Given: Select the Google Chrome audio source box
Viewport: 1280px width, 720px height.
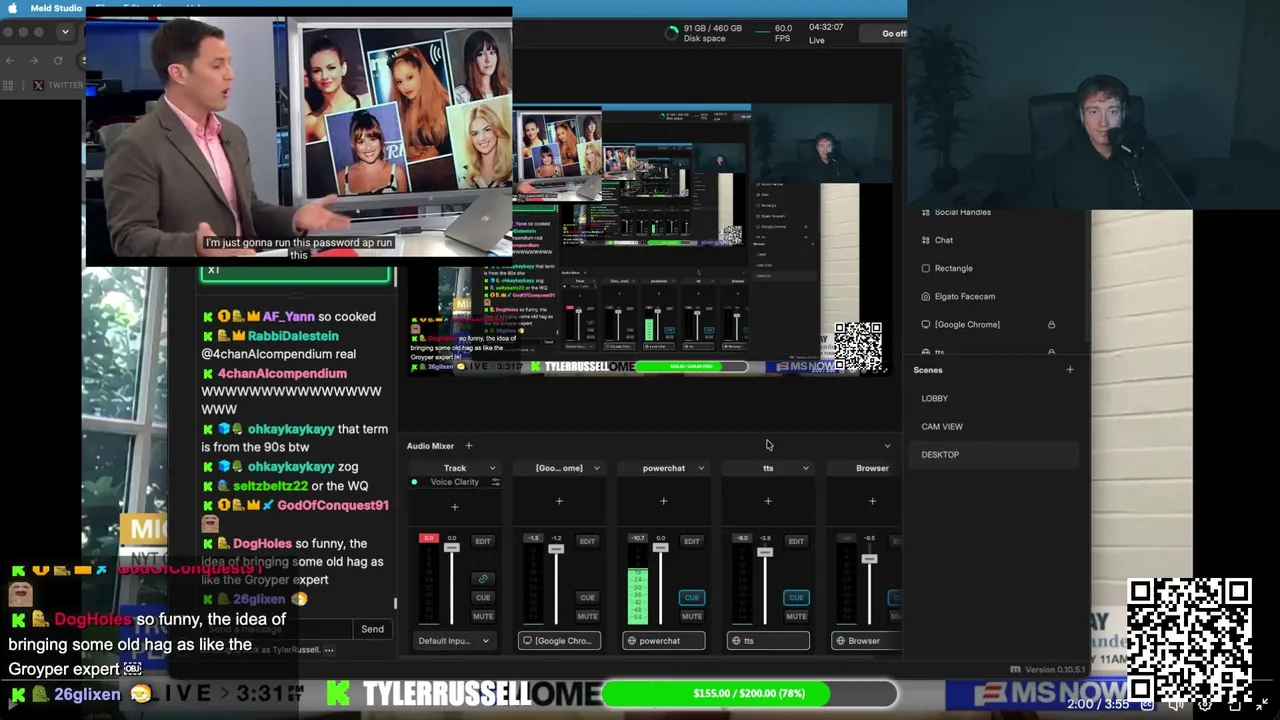Looking at the screenshot, I should coord(559,641).
